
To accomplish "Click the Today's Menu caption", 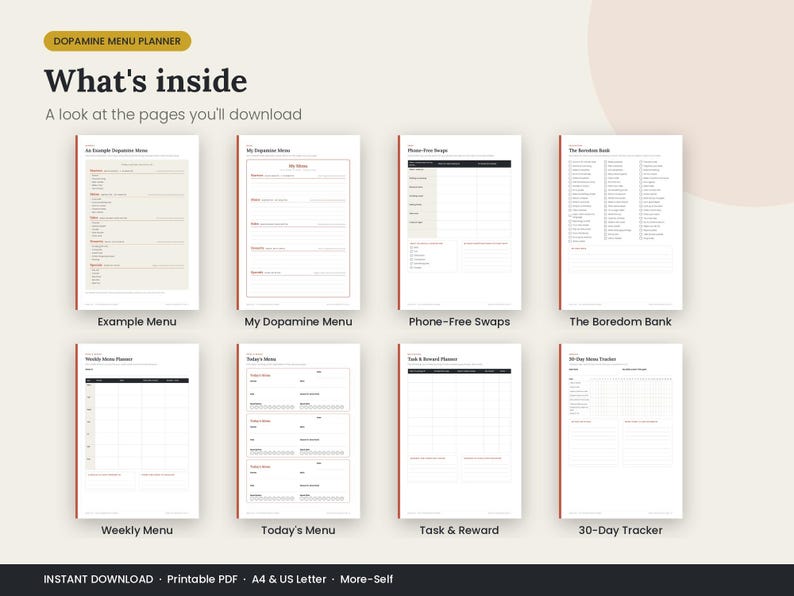I will (x=298, y=531).
